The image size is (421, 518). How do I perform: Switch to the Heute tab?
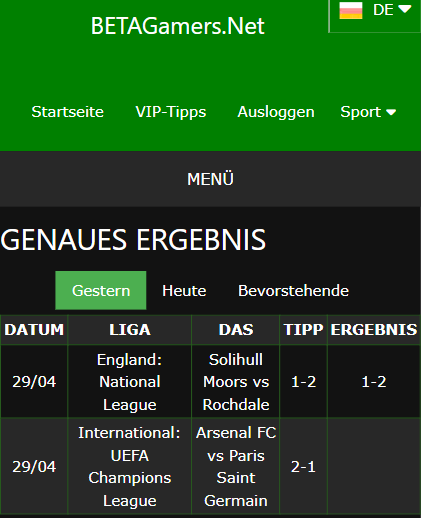184,290
